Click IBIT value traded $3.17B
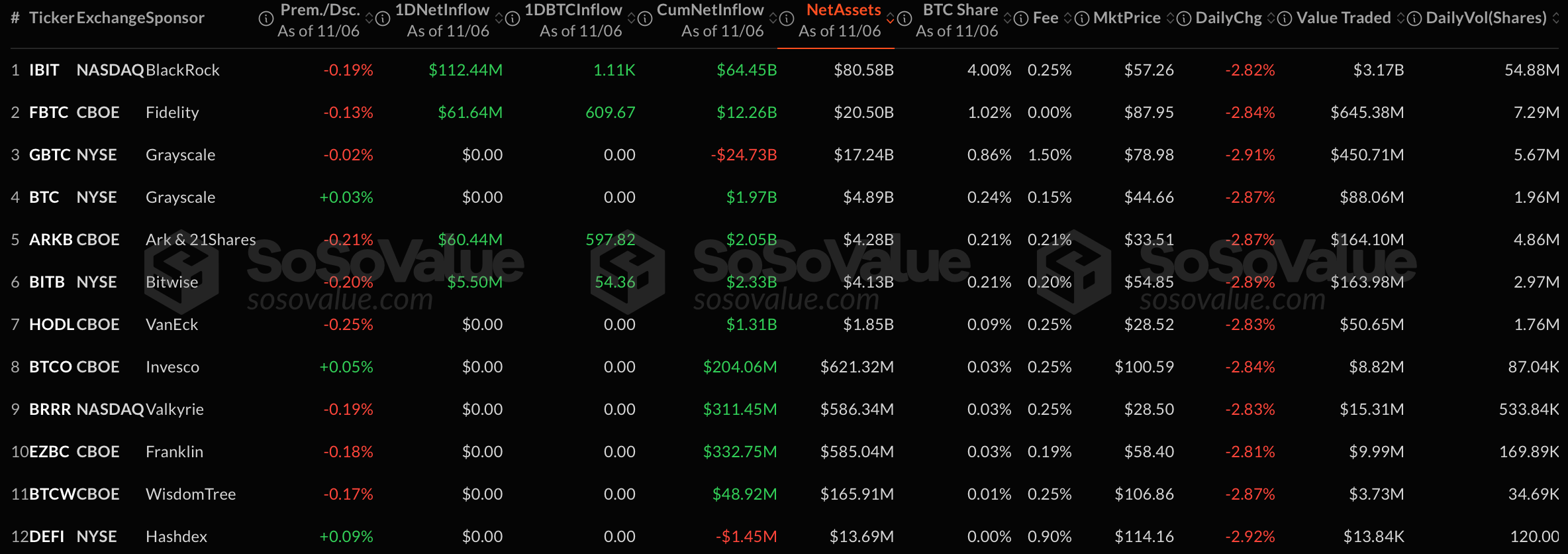This screenshot has height=554, width=1568. [x=1379, y=70]
